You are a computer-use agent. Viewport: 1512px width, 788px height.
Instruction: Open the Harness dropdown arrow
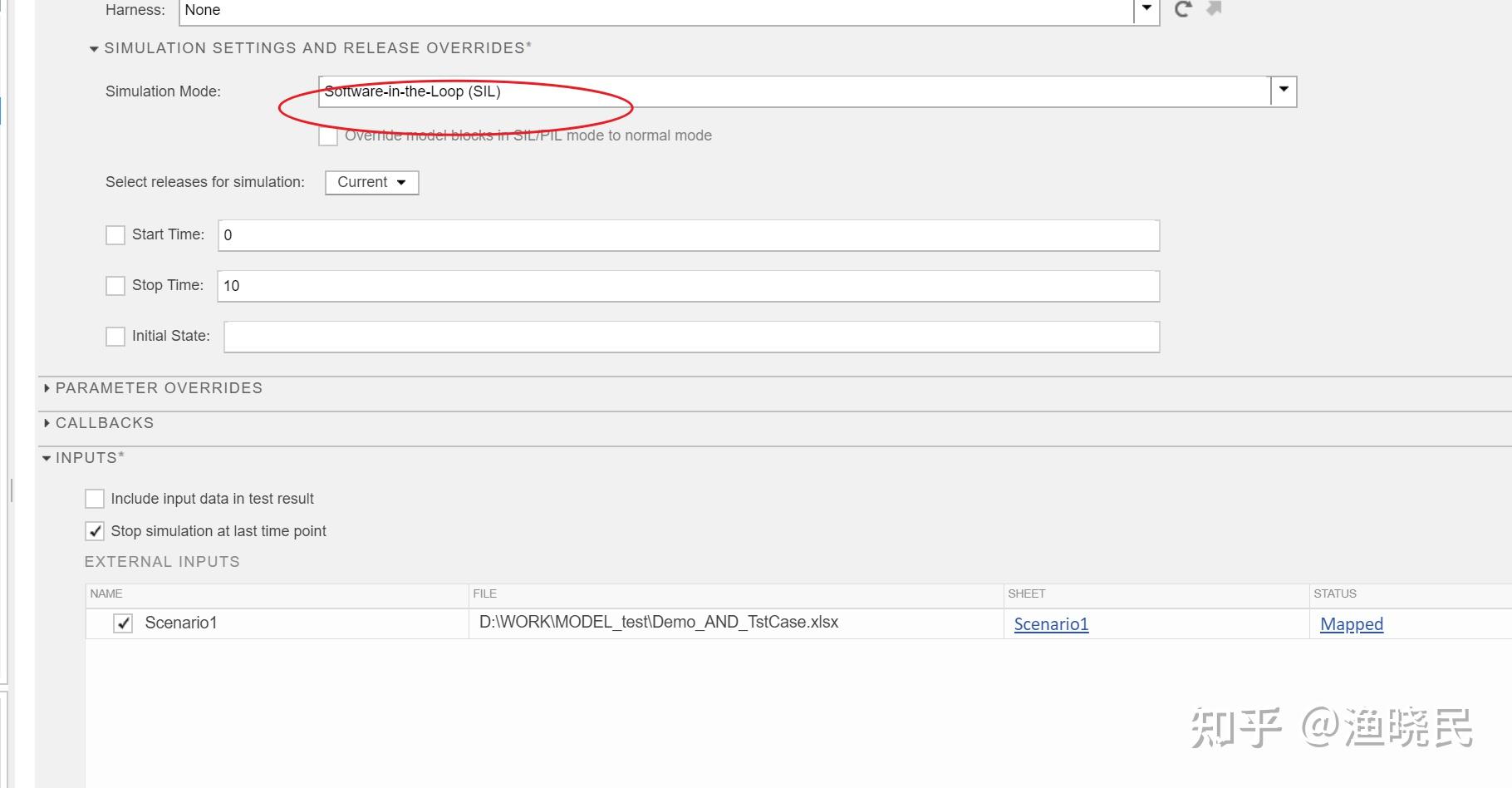tap(1146, 9)
